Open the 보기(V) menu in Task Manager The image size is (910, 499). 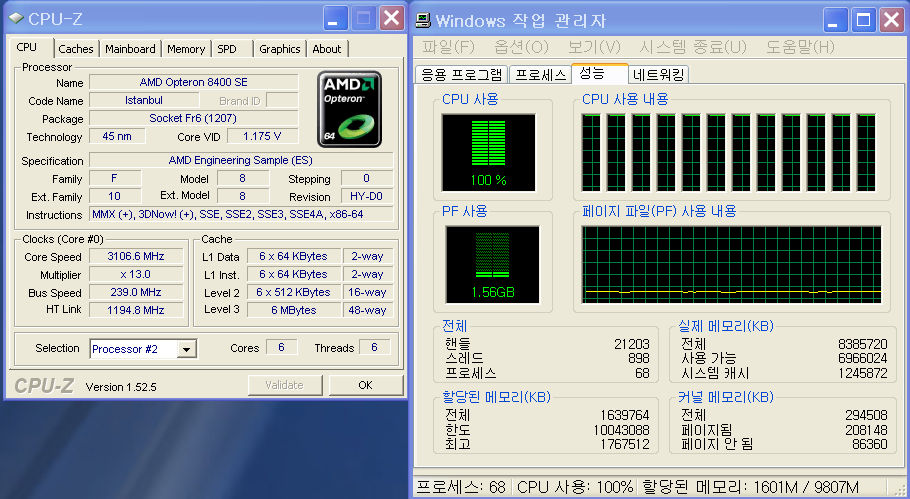[594, 47]
